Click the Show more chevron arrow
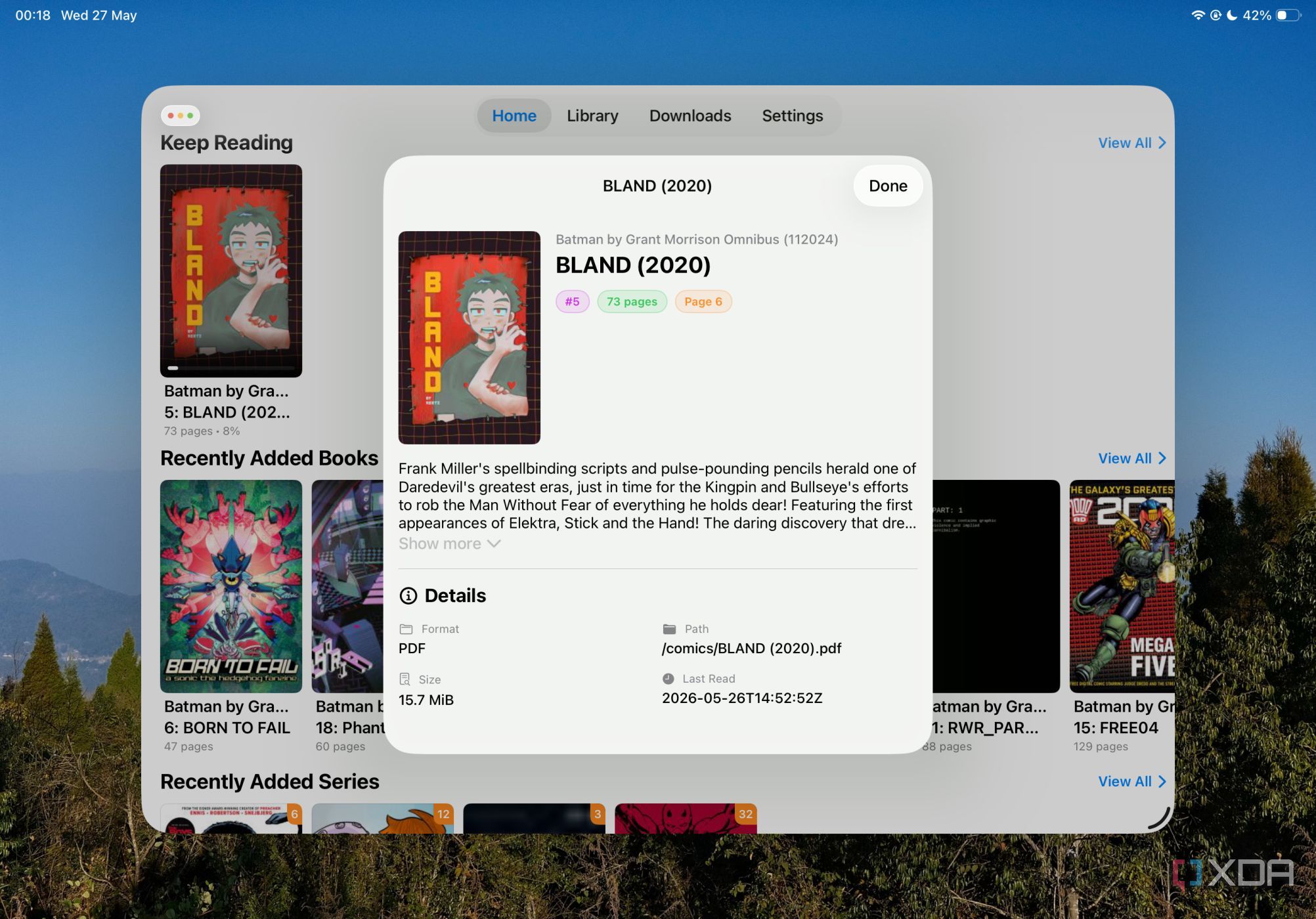This screenshot has width=1316, height=919. (x=494, y=544)
